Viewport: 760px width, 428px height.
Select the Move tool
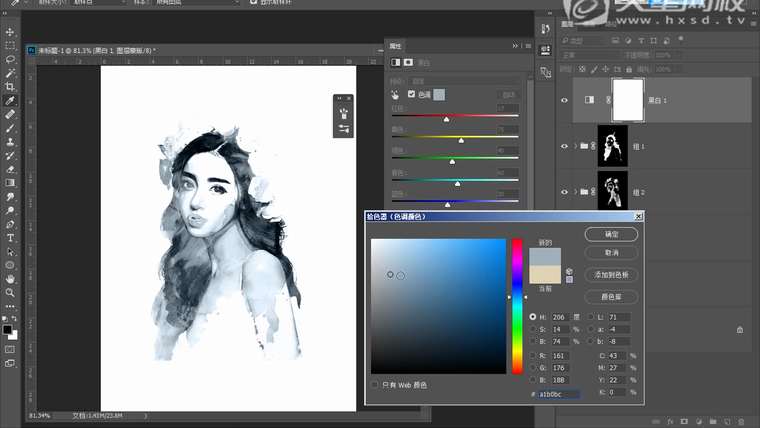(x=10, y=32)
